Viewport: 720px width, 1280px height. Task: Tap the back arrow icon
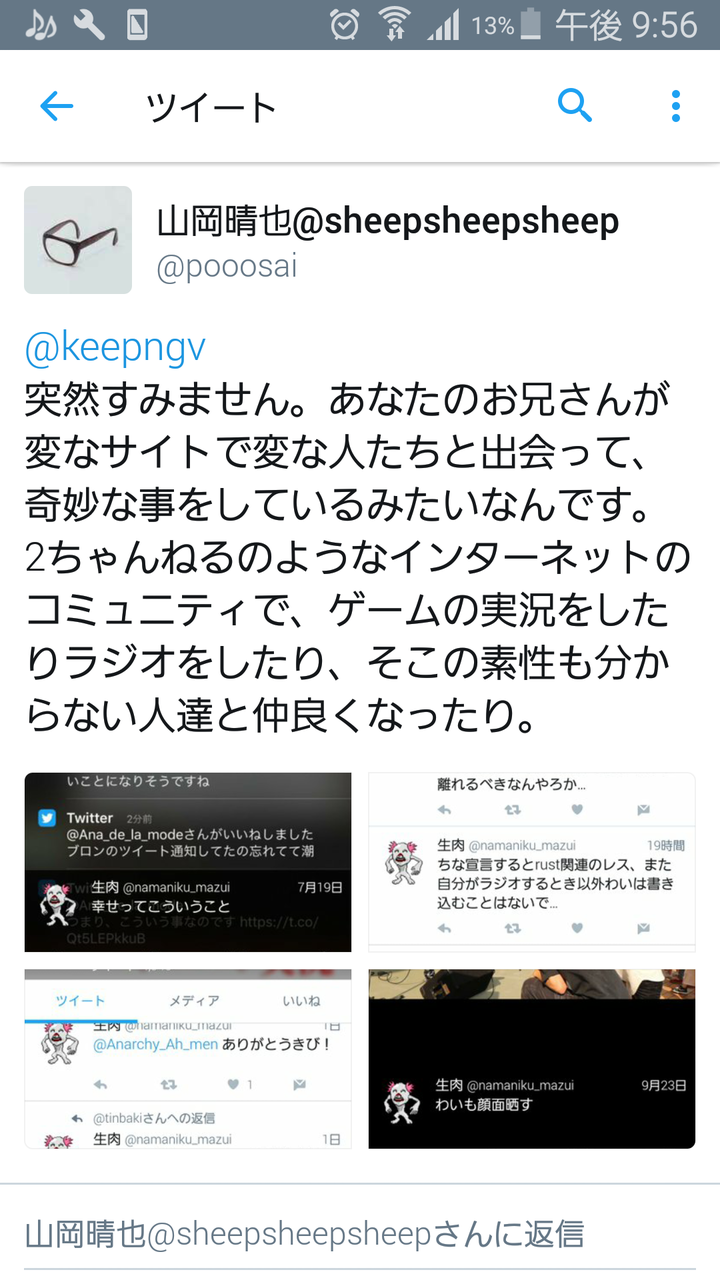click(57, 106)
